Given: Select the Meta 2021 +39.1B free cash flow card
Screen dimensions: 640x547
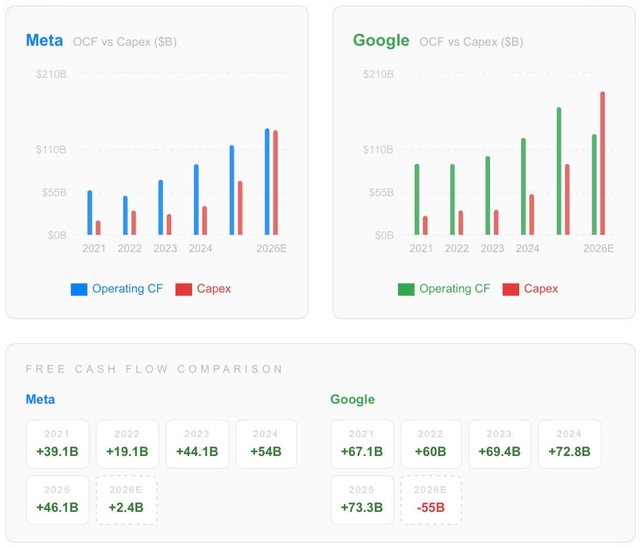Looking at the screenshot, I should click(58, 444).
